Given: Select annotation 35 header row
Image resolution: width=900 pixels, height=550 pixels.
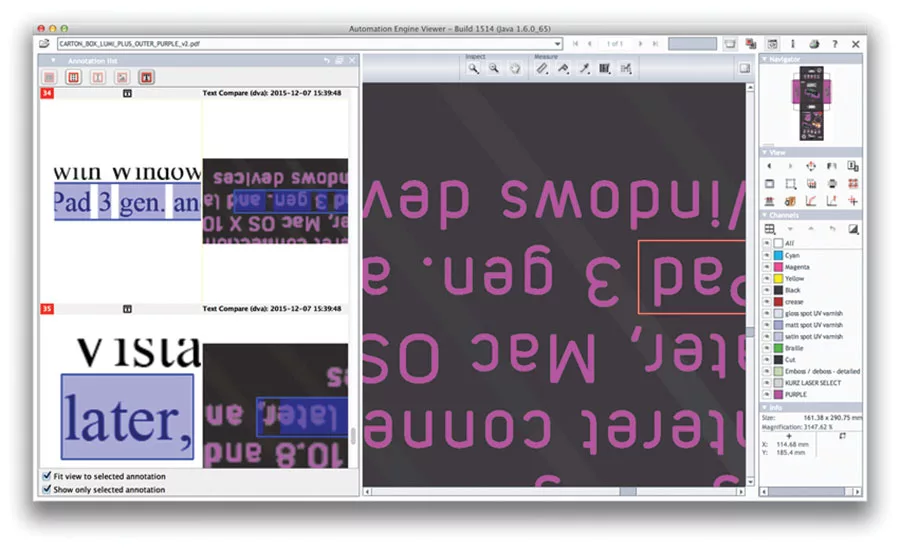Looking at the screenshot, I should click(194, 309).
